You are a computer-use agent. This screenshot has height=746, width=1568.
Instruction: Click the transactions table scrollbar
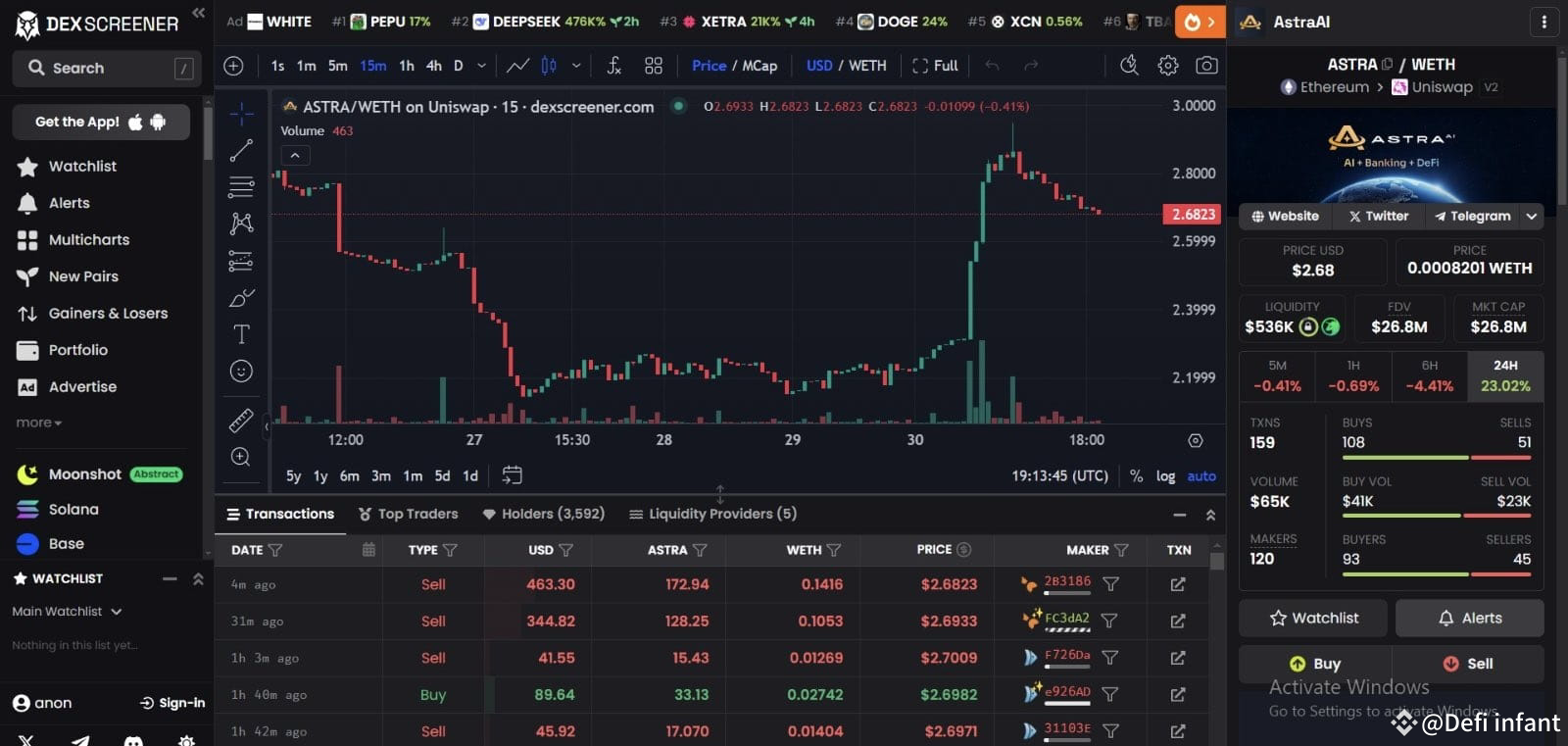pos(1217,562)
